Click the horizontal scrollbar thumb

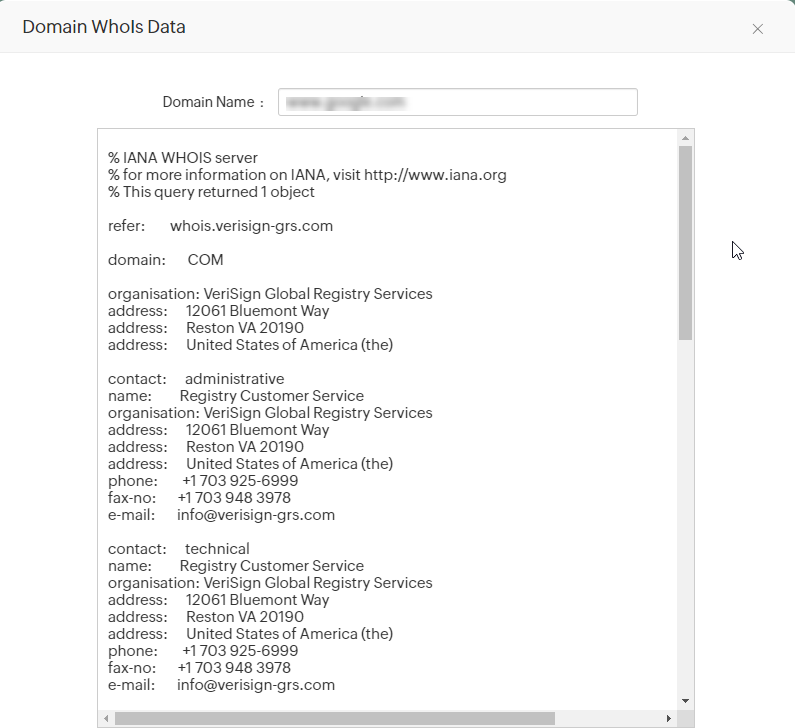335,718
